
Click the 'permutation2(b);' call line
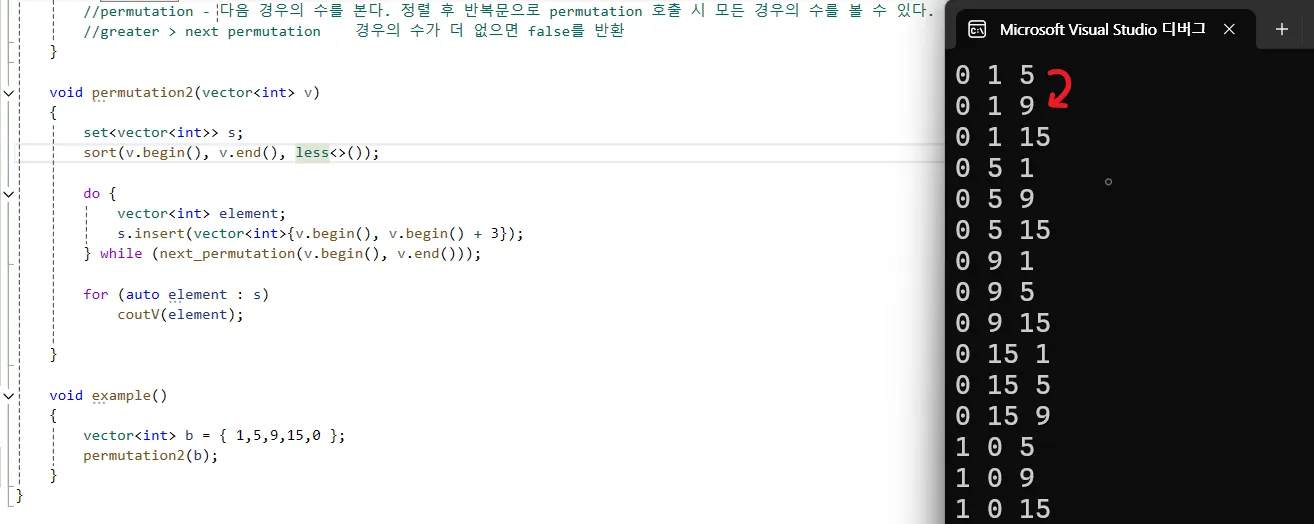151,455
